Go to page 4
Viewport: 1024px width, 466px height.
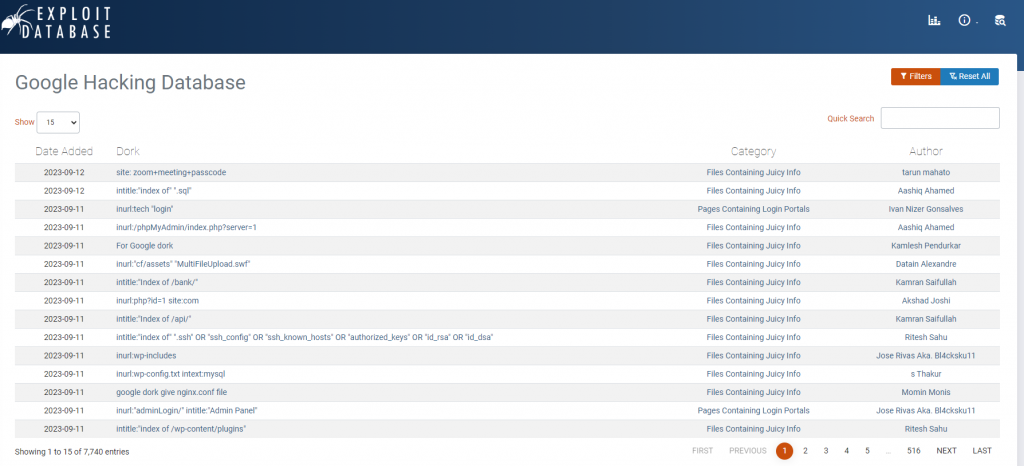coord(846,450)
